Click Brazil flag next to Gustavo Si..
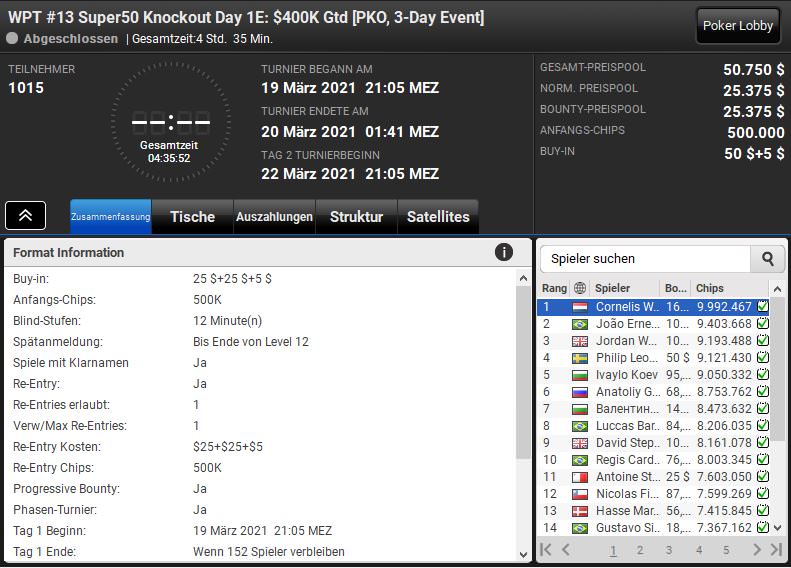The image size is (791, 568). pyautogui.click(x=580, y=528)
